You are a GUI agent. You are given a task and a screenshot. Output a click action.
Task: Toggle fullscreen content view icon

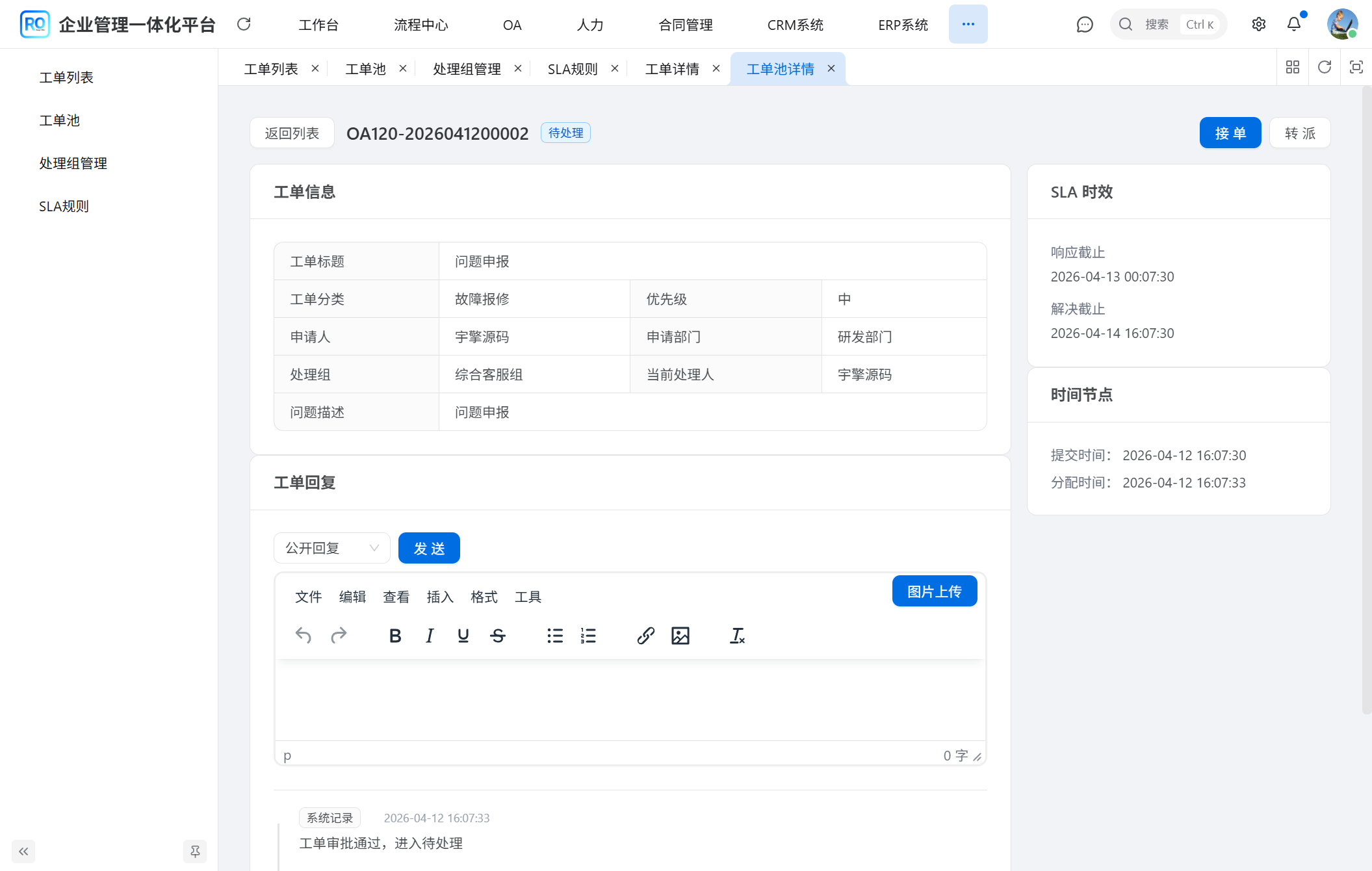tap(1356, 67)
